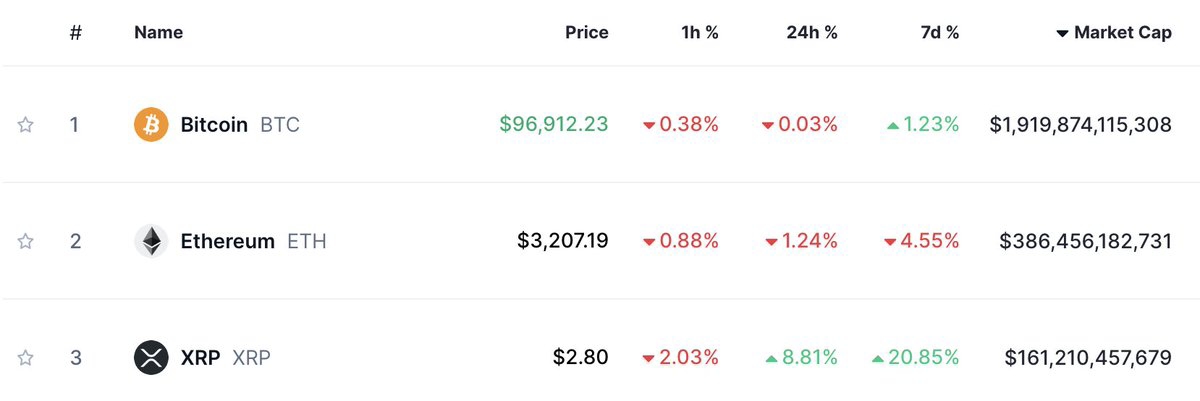
Task: Sort by the 7d % column header
Action: [938, 32]
